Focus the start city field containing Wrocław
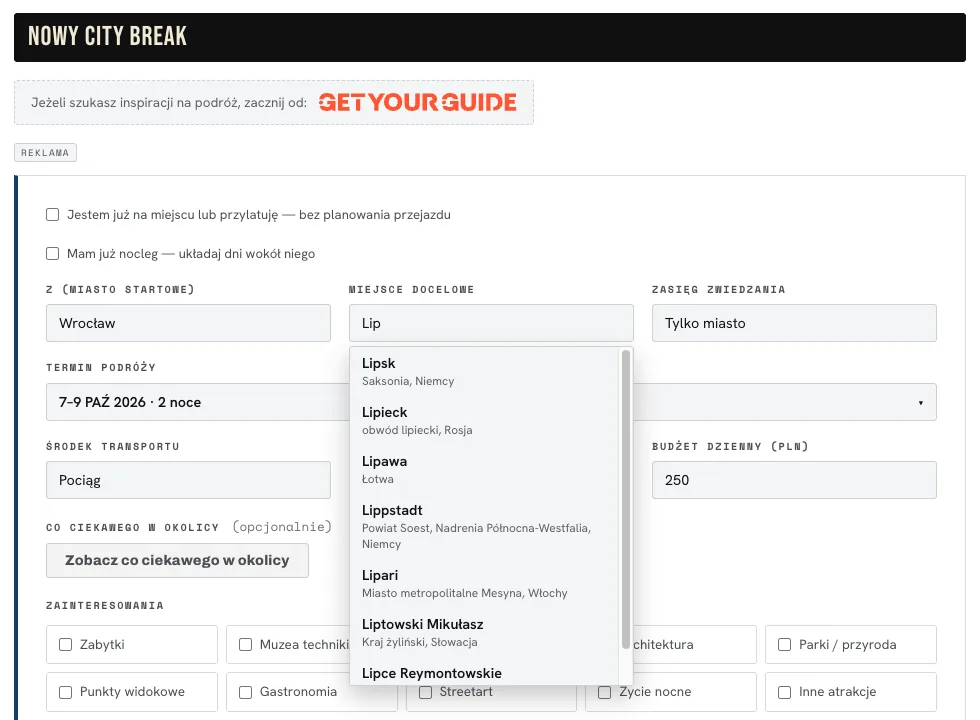 click(x=188, y=323)
